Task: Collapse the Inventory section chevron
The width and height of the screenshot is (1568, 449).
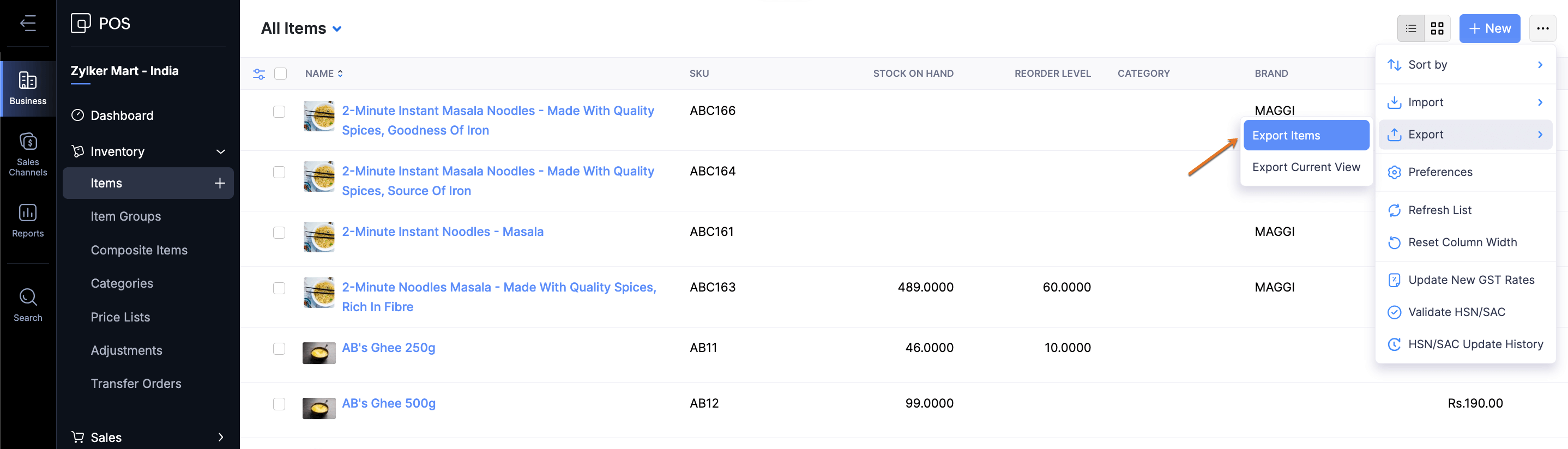Action: click(220, 151)
